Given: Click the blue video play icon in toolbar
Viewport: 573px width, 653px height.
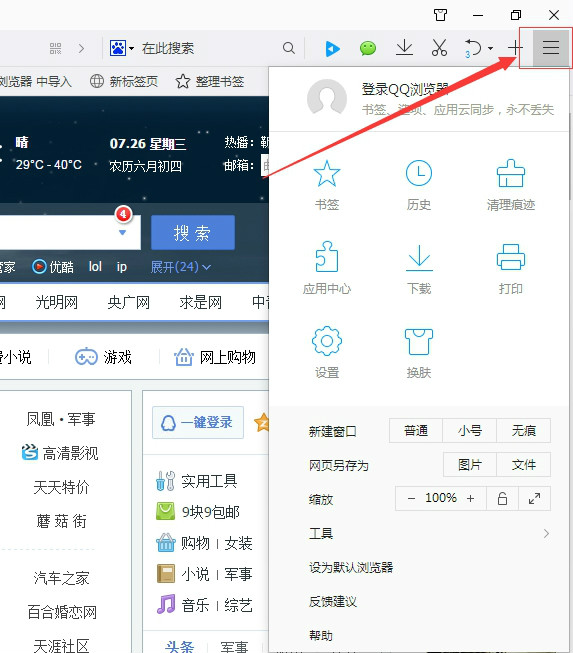Looking at the screenshot, I should [x=332, y=48].
